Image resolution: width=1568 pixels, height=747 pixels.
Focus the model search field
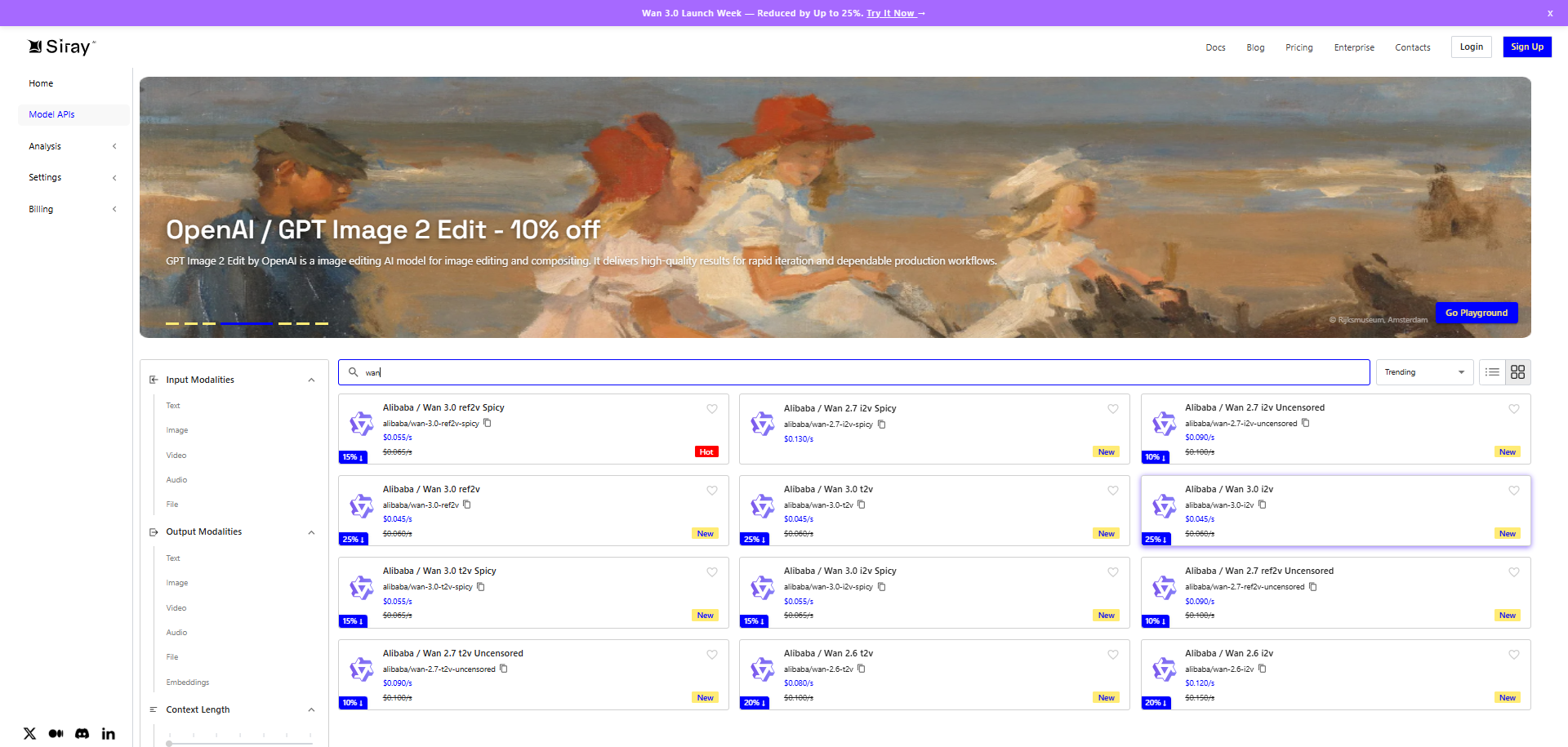click(x=854, y=372)
